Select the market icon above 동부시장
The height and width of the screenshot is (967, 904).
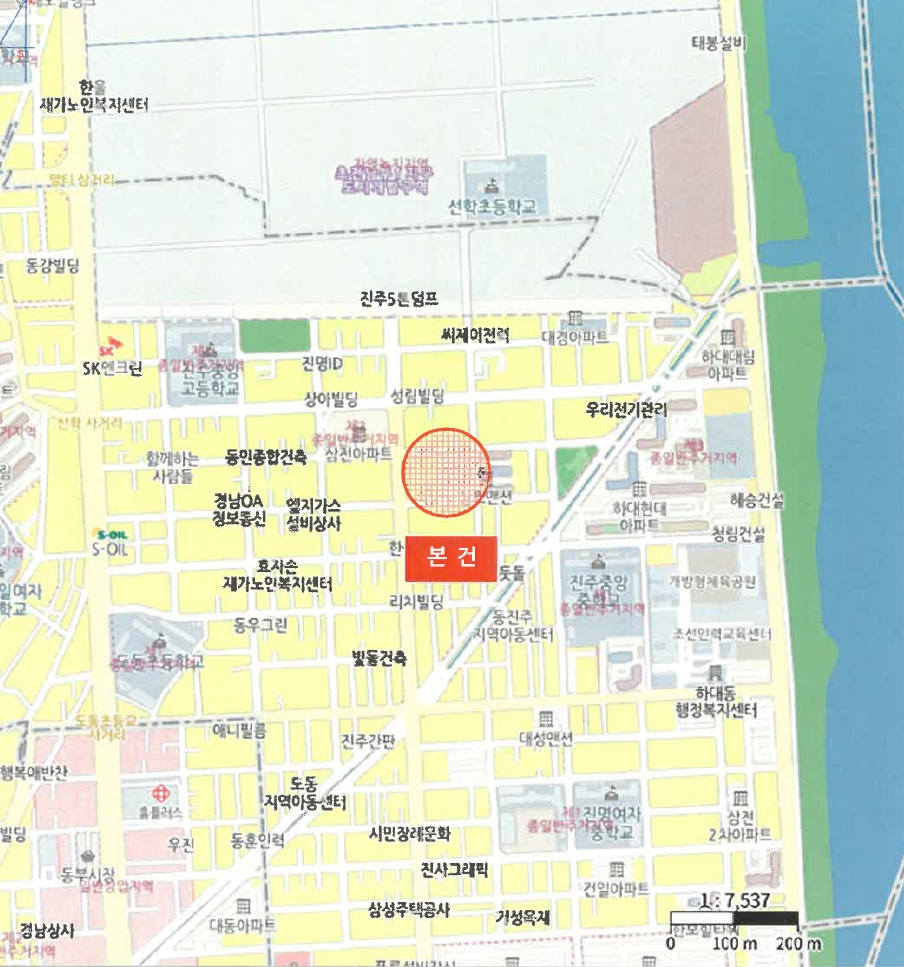pos(88,857)
